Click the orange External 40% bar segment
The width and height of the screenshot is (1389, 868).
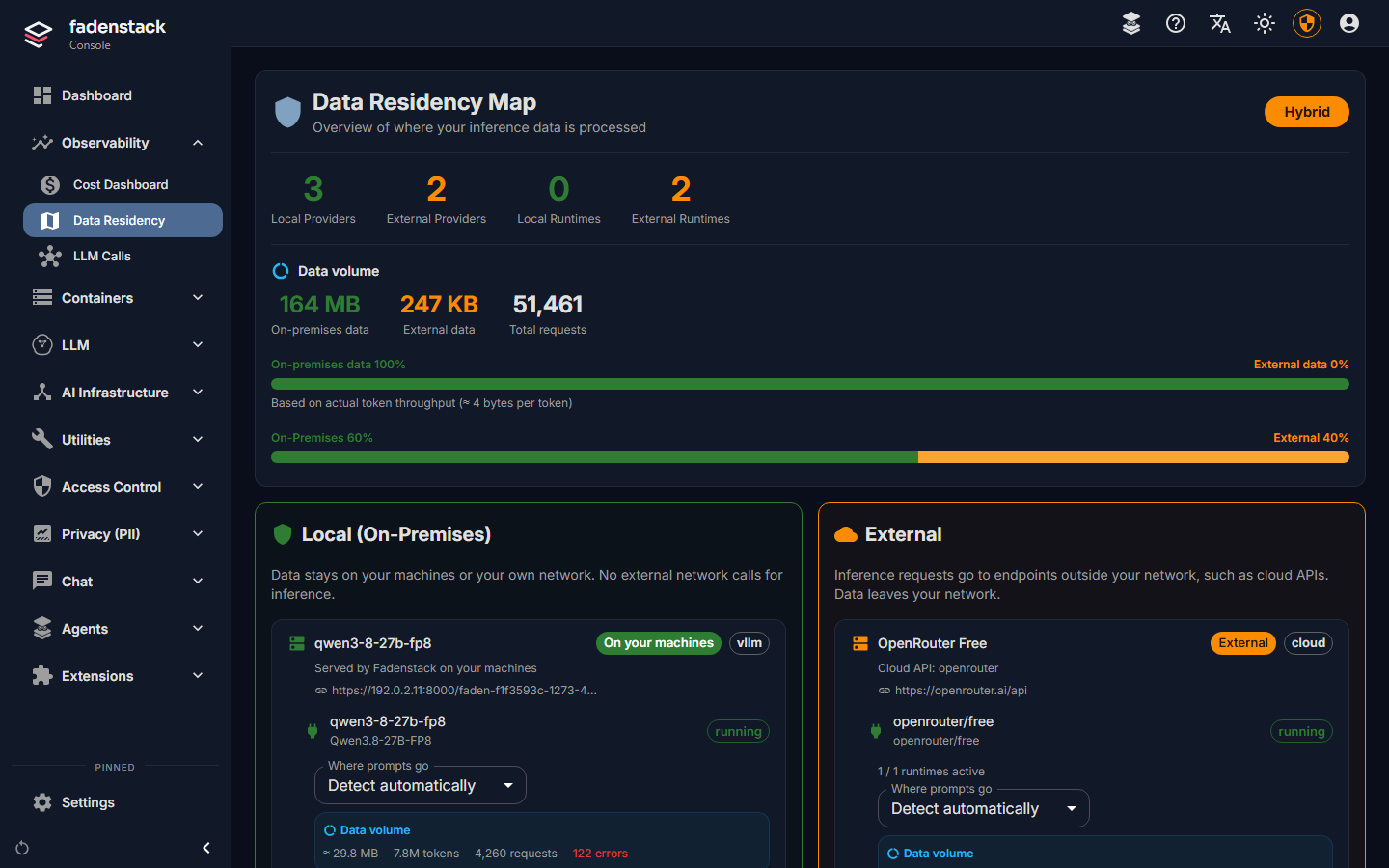pyautogui.click(x=1133, y=457)
